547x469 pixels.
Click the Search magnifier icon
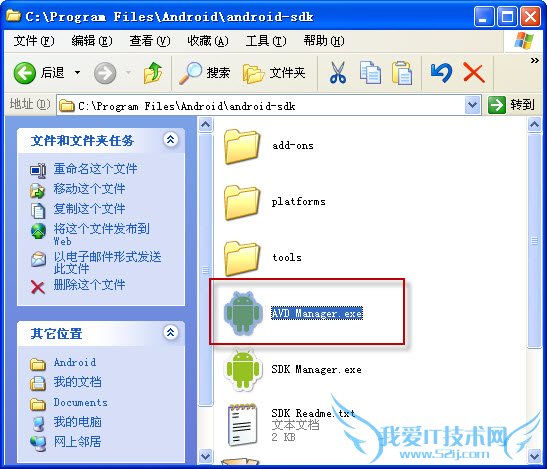coord(190,73)
